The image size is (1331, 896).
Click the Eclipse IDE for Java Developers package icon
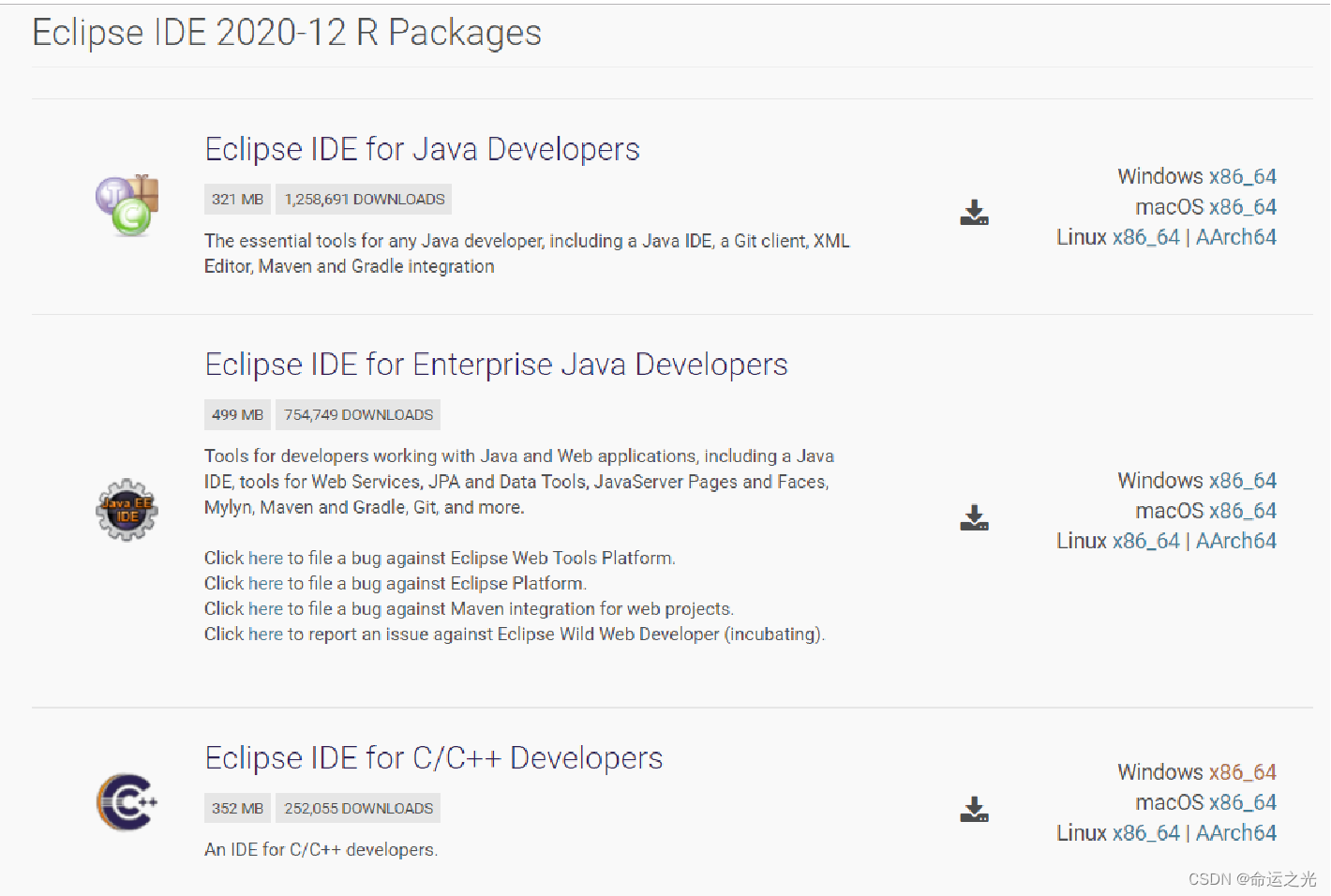pos(127,204)
